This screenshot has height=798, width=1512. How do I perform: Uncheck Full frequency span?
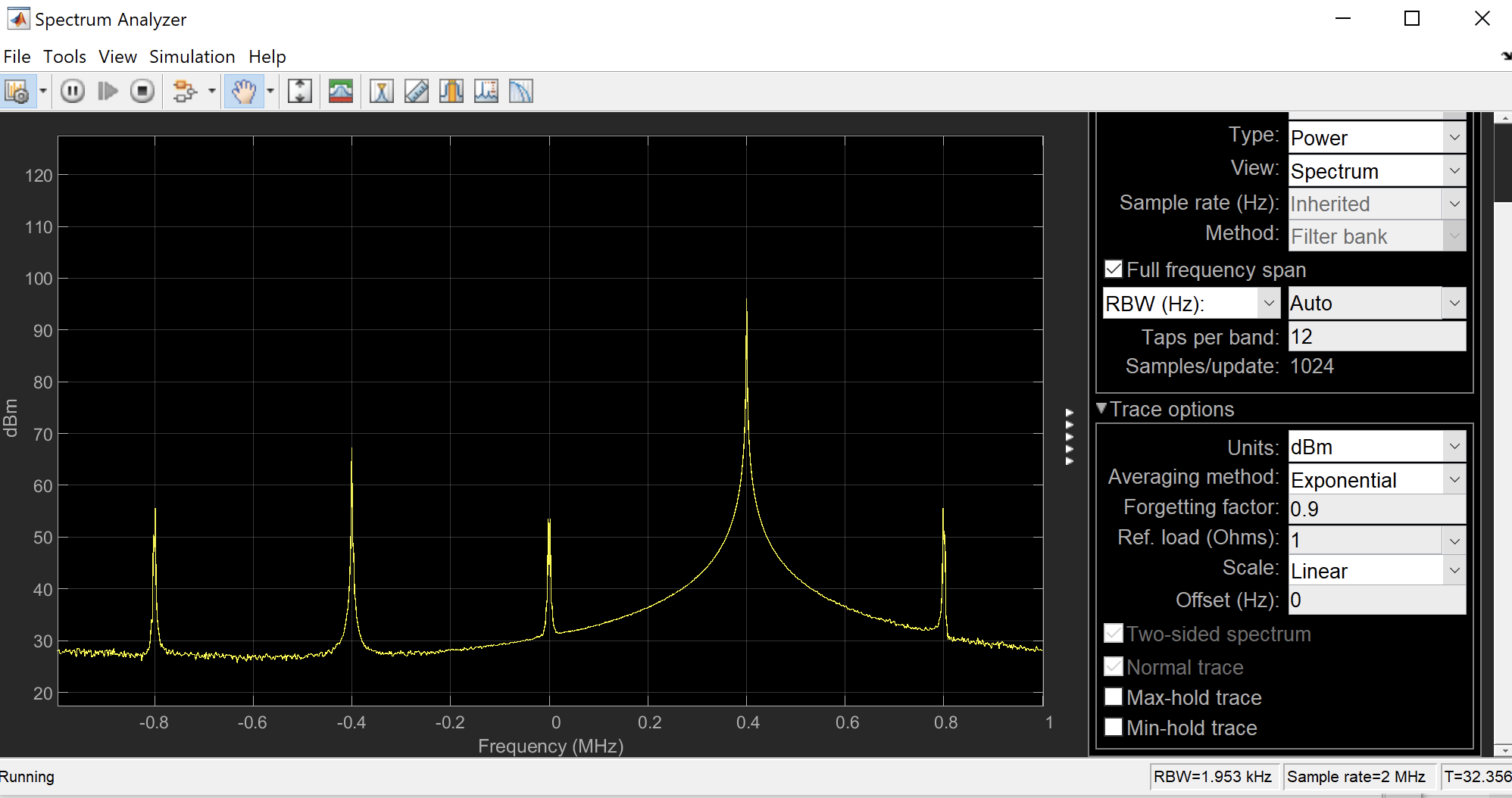coord(1114,269)
